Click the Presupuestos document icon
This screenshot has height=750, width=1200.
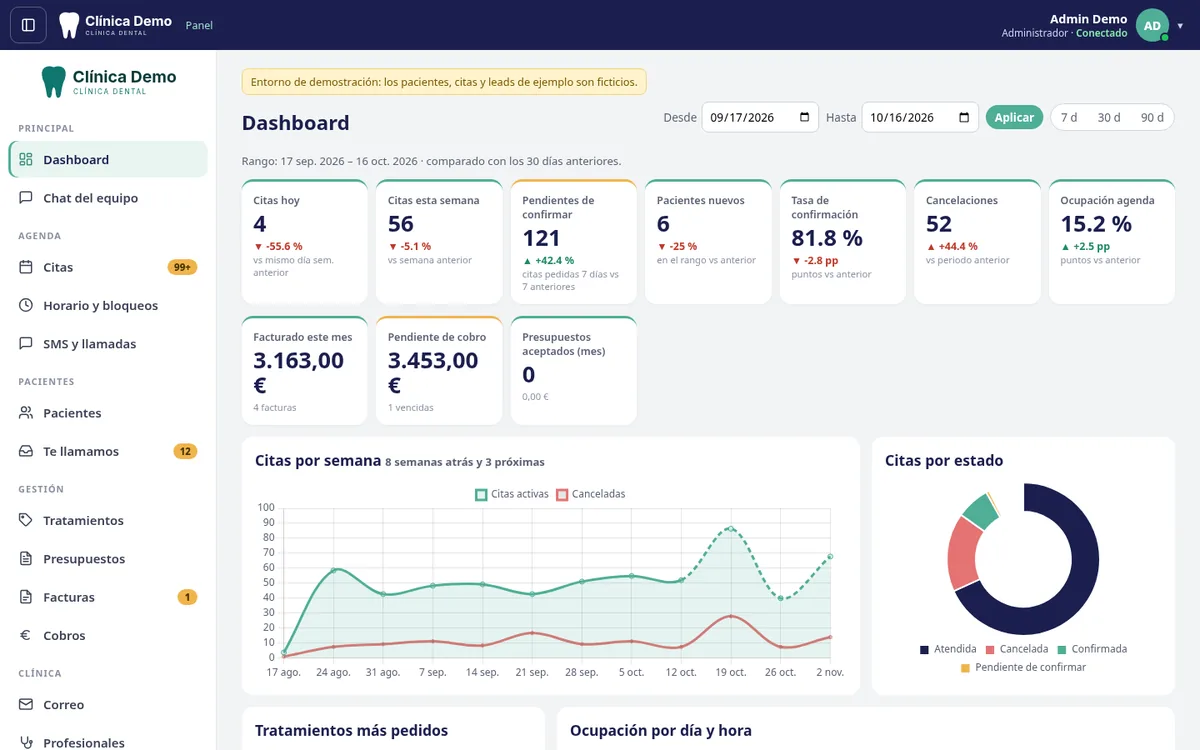pos(26,558)
